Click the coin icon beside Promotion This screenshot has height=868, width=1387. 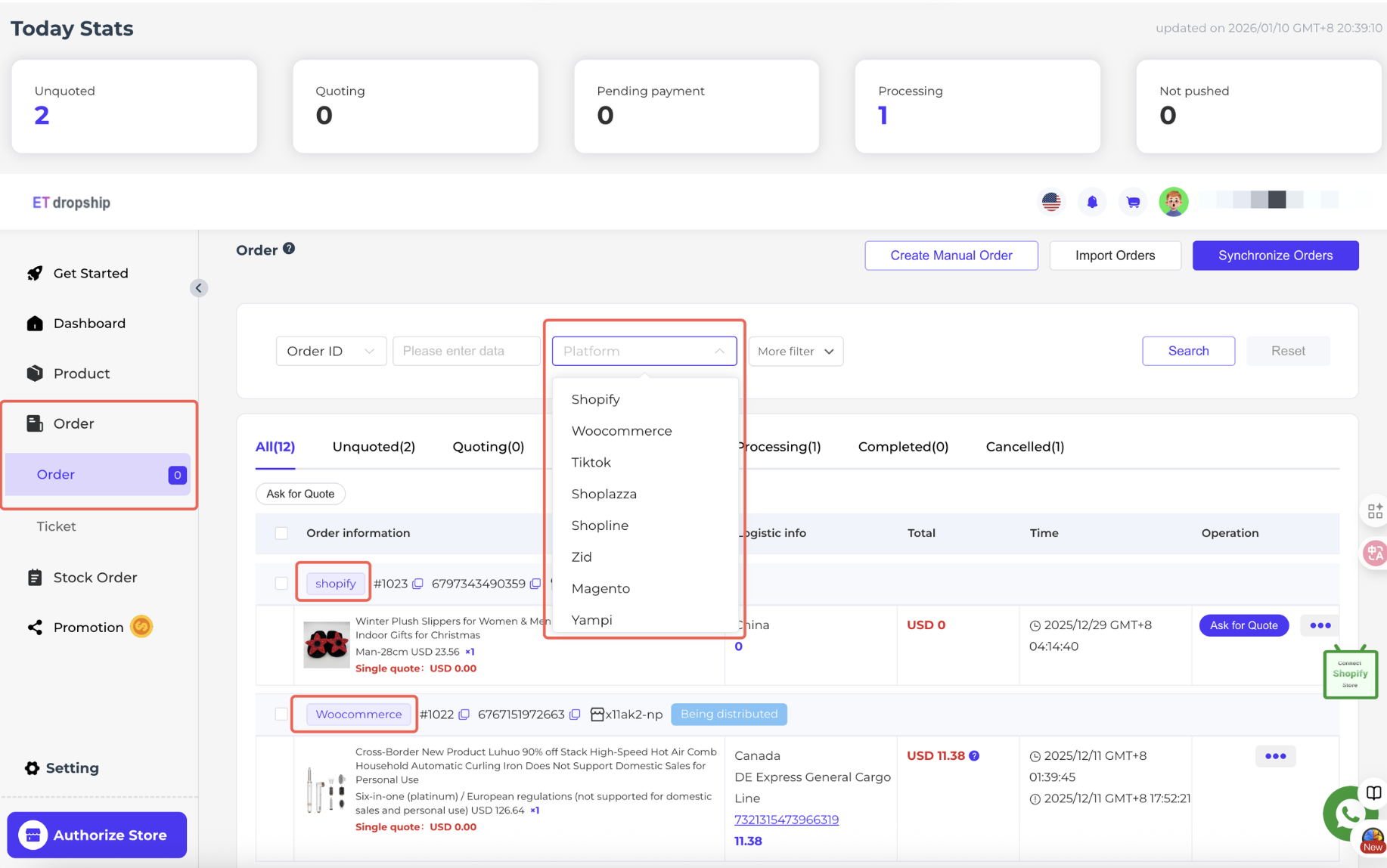141,627
